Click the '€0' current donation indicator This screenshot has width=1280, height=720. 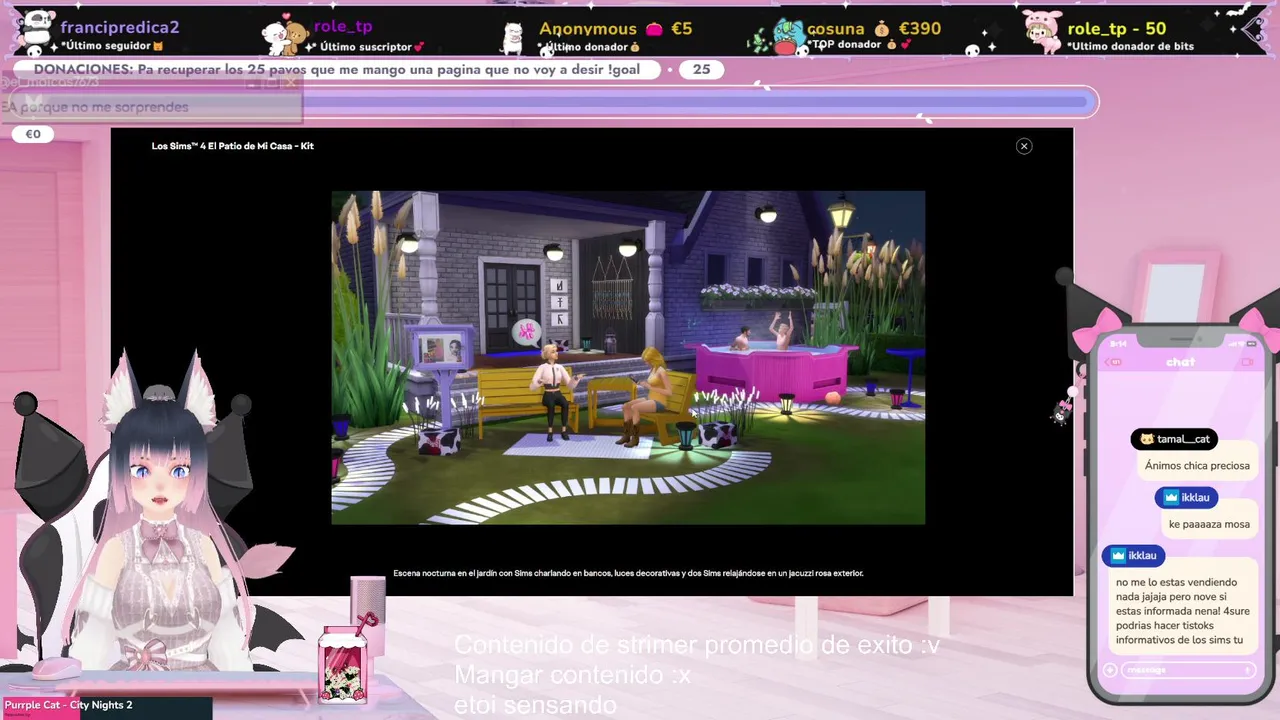click(x=33, y=134)
